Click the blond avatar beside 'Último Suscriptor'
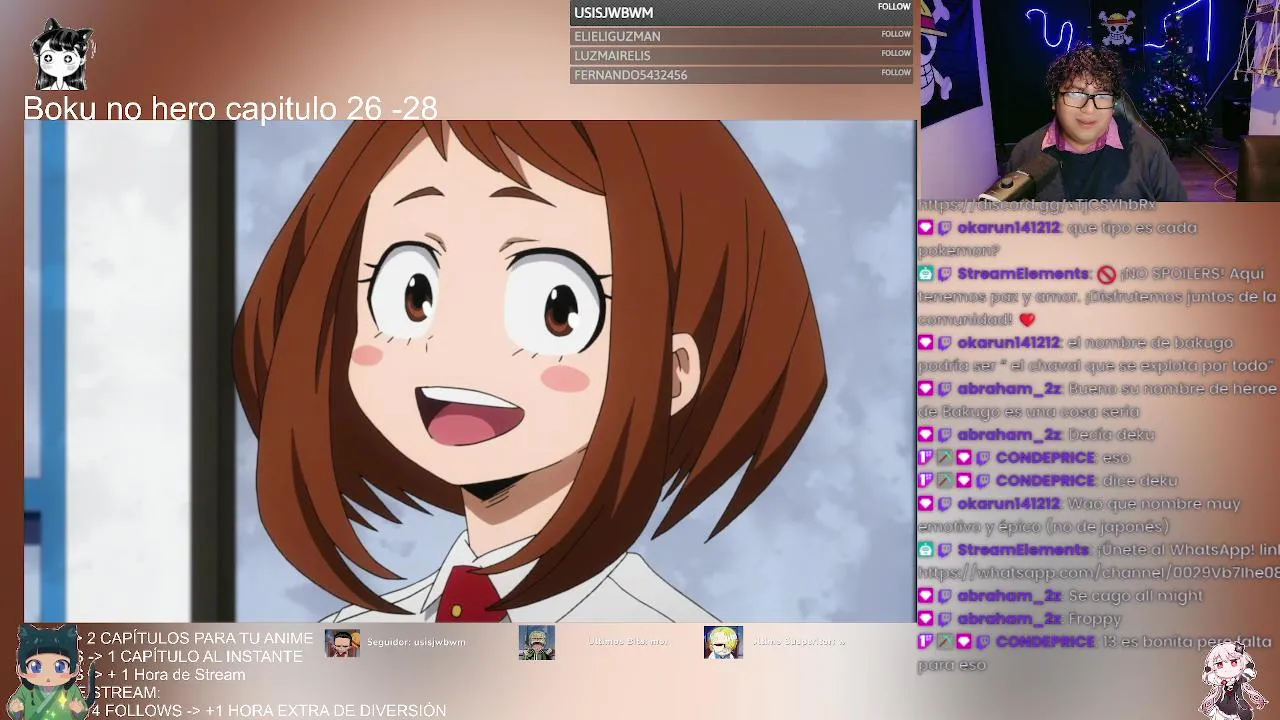Screen dimensions: 1280x720 [x=723, y=642]
